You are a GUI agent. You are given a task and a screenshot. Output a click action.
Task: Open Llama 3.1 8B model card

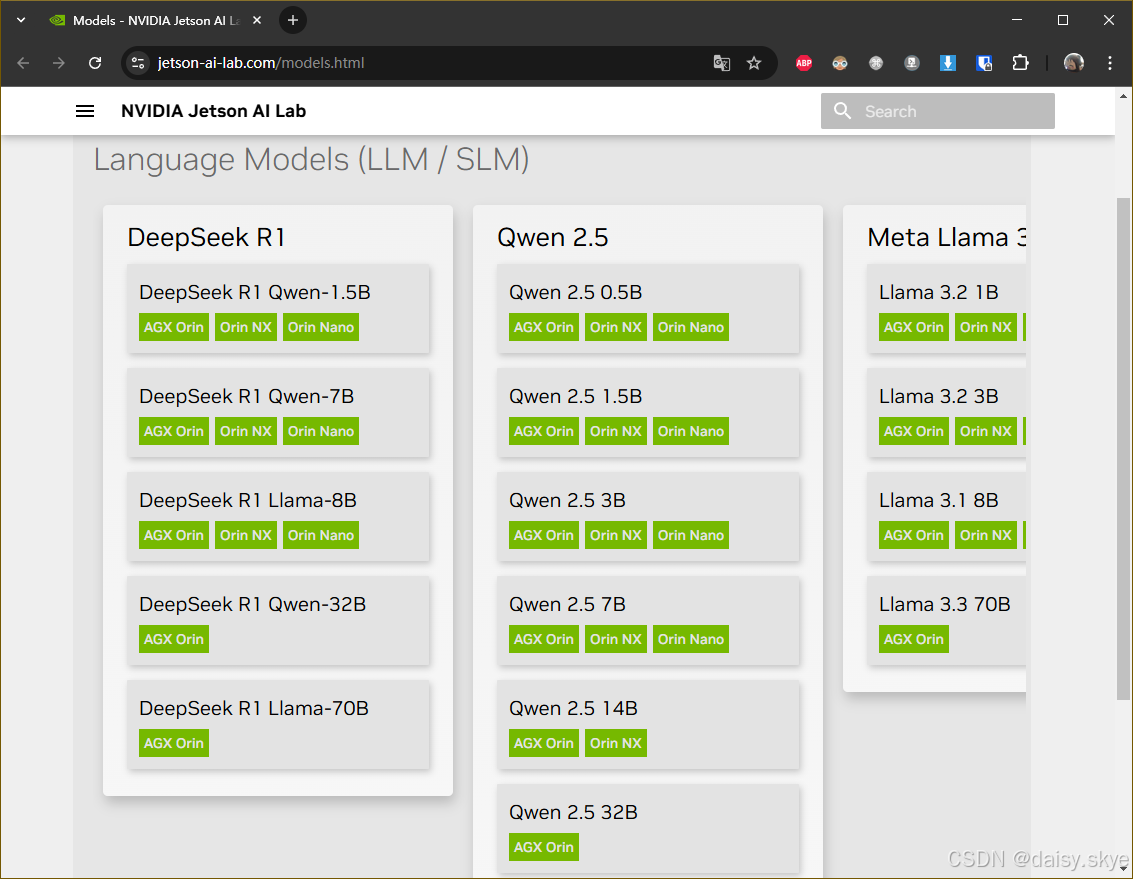click(x=947, y=517)
